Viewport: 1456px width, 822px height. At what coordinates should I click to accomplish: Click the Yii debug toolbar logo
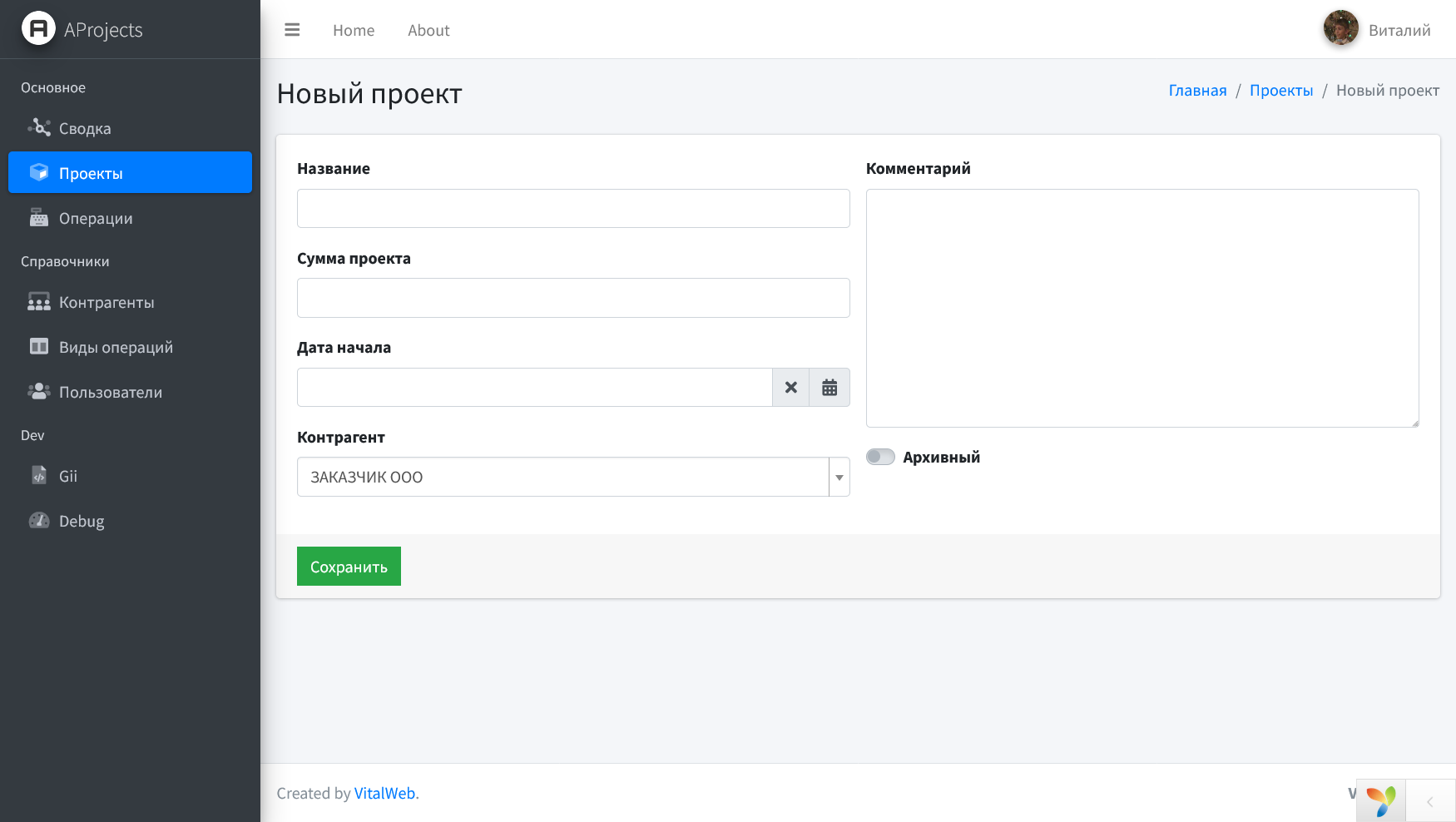pos(1381,801)
